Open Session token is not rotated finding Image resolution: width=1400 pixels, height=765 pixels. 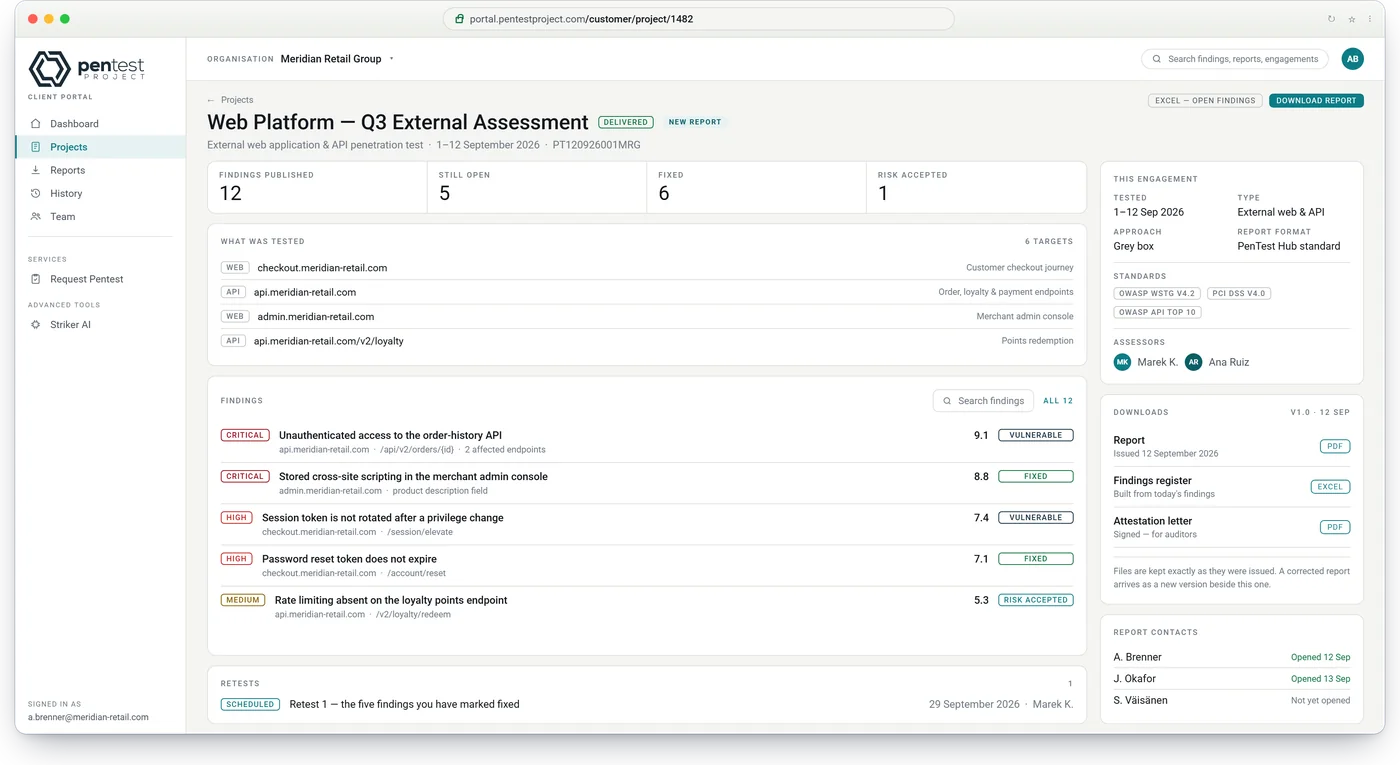click(646, 524)
